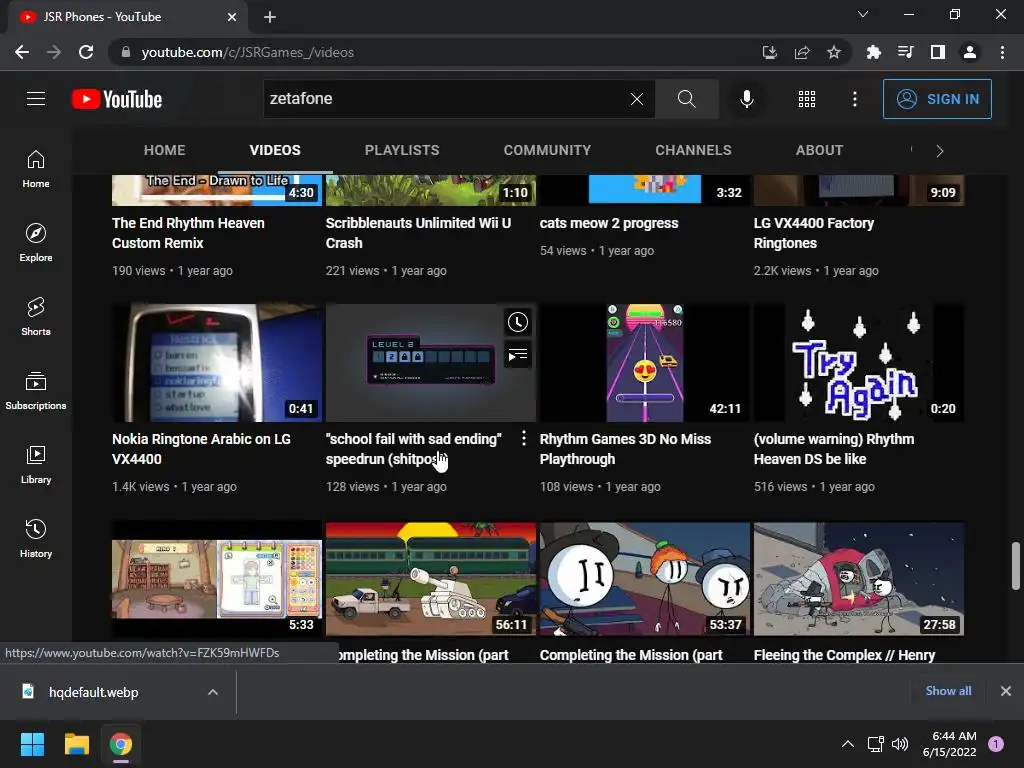The width and height of the screenshot is (1024, 768).
Task: Close the JSR Phones tab
Action: click(232, 17)
